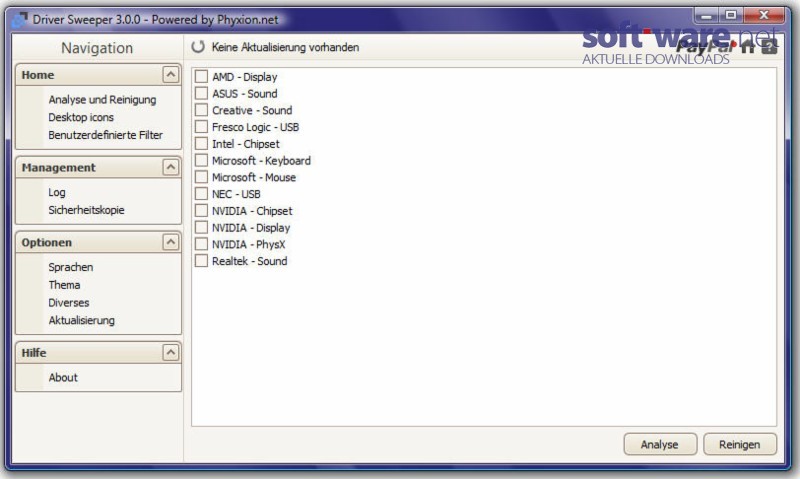Check the Realtek - Sound checkbox
Screen dimensions: 800x479
[202, 261]
